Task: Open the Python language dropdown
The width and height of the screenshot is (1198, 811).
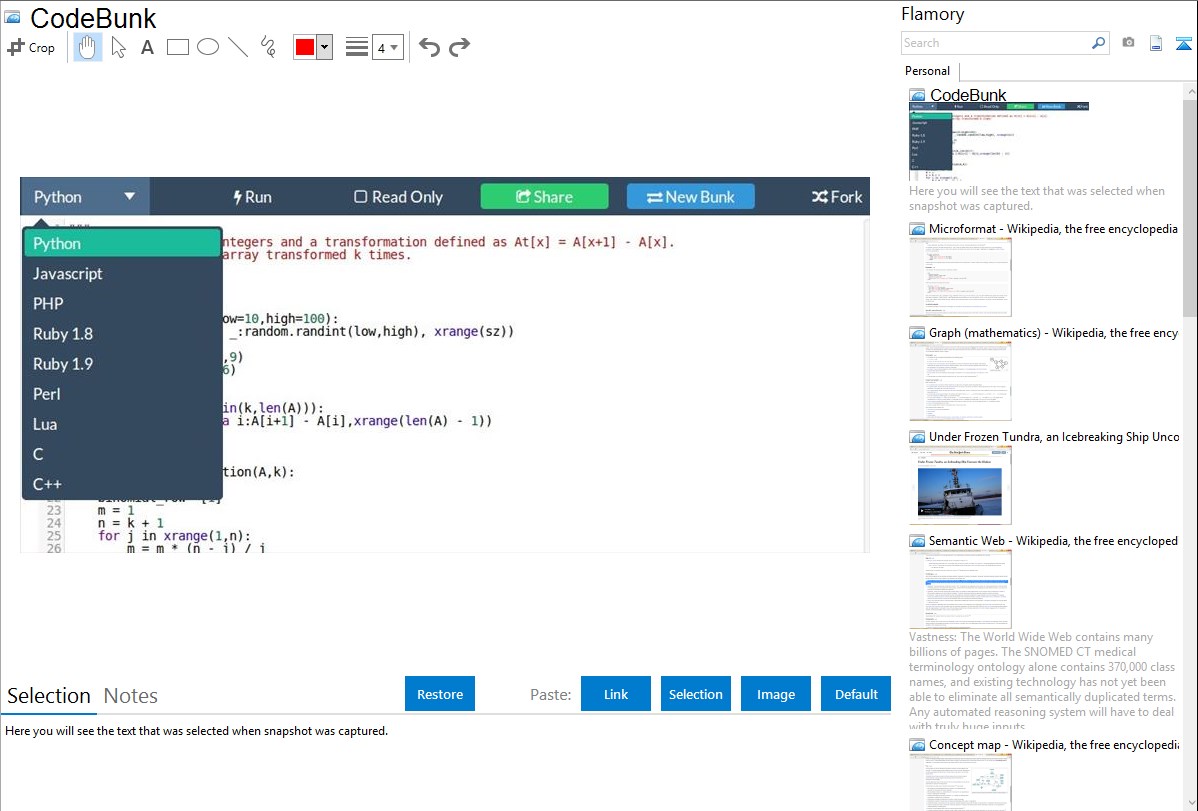Action: pyautogui.click(x=84, y=197)
